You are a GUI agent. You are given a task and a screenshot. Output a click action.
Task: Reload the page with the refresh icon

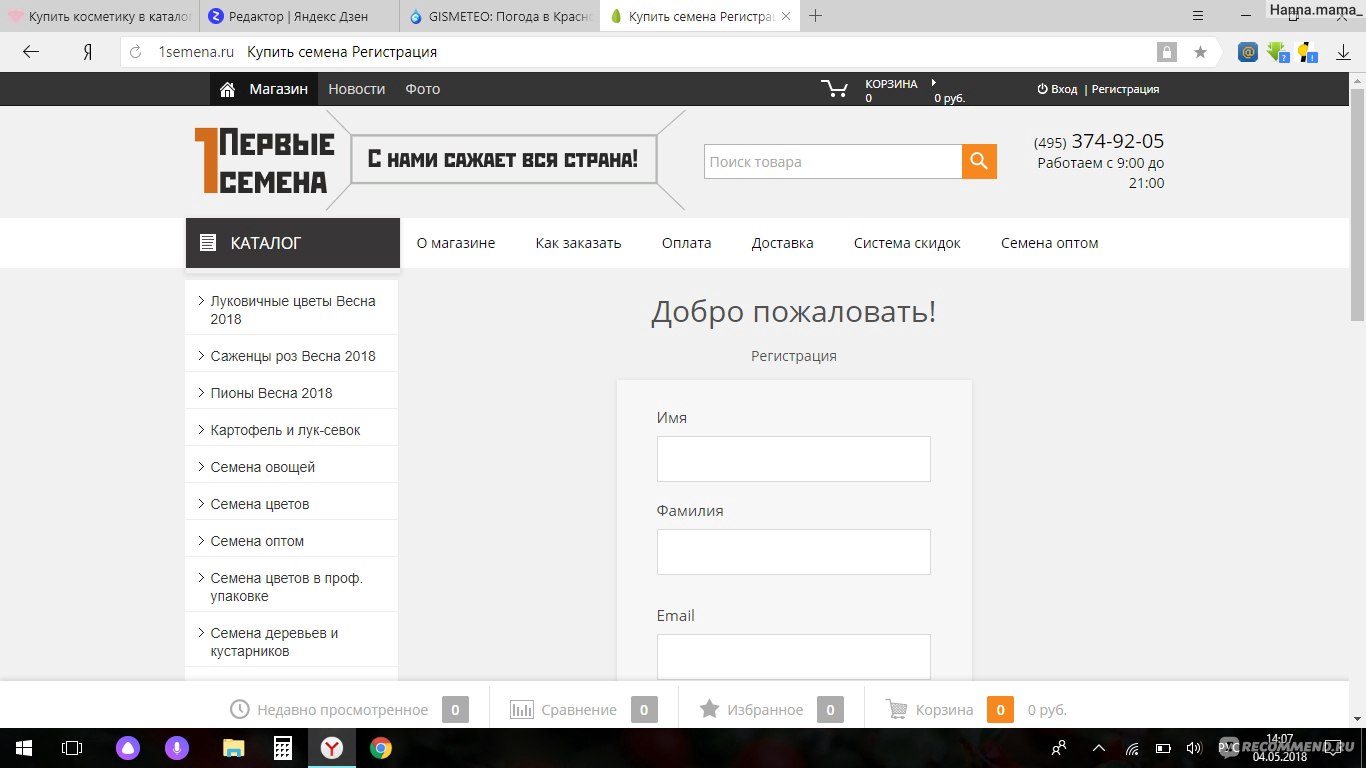(136, 52)
